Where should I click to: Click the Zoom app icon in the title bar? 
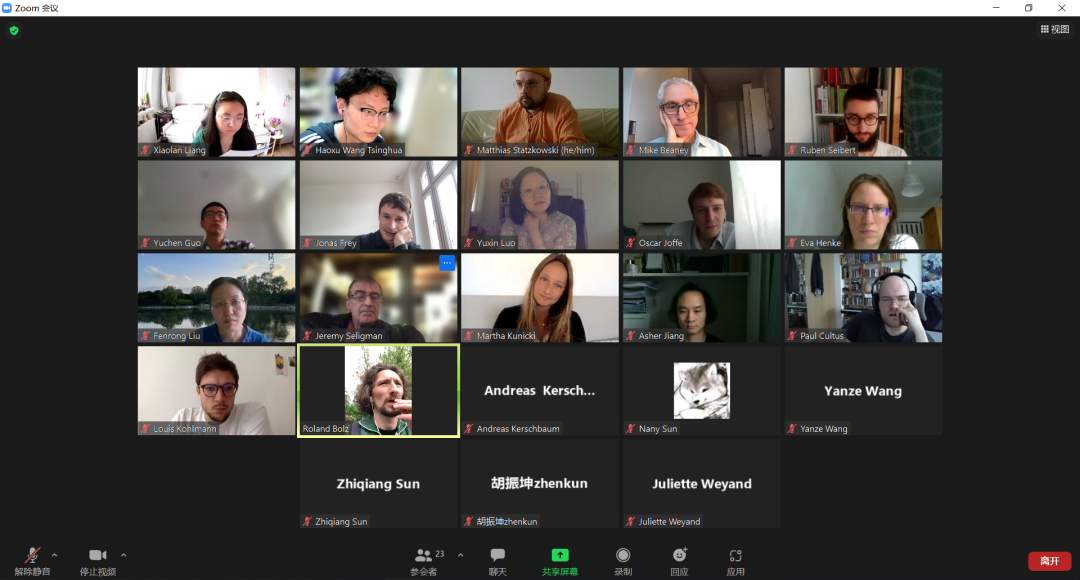7,8
